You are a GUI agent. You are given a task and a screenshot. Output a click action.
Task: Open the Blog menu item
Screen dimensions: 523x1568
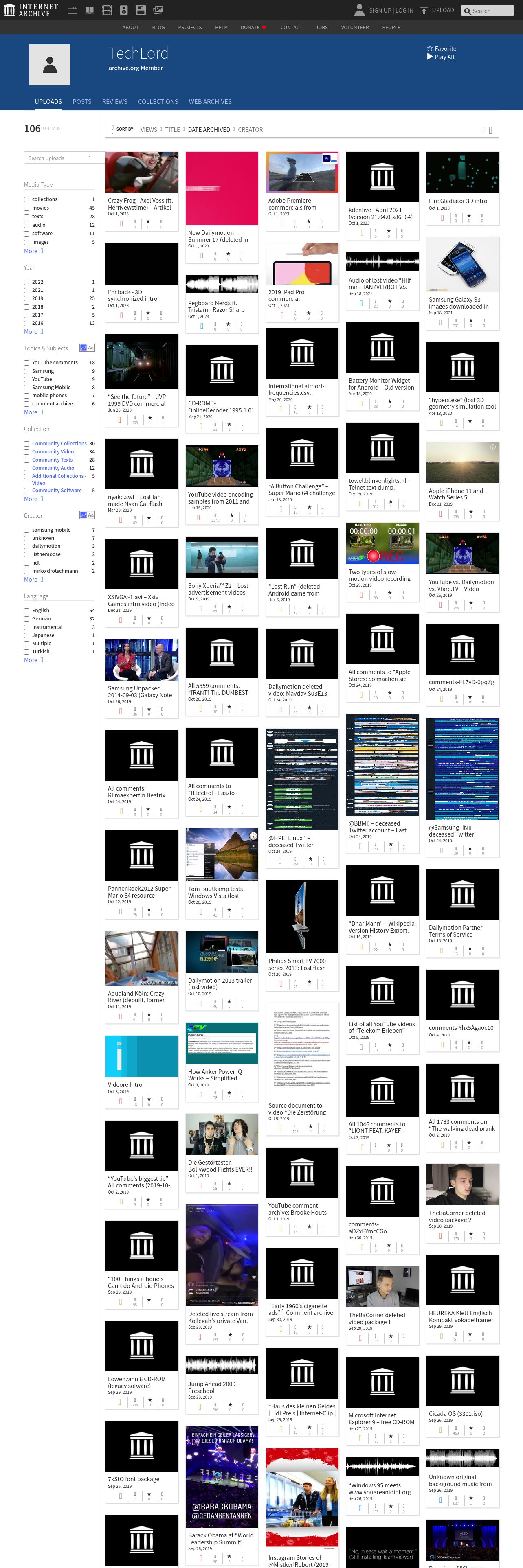(158, 27)
